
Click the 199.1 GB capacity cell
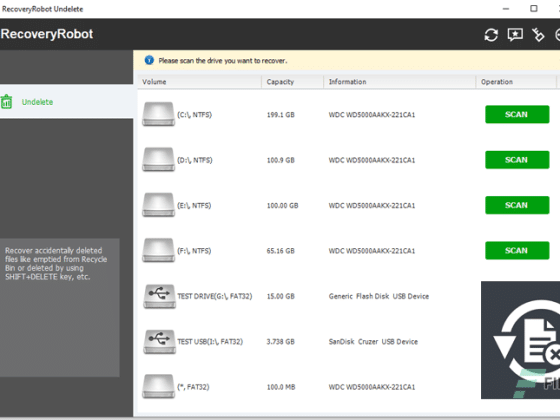[280, 115]
